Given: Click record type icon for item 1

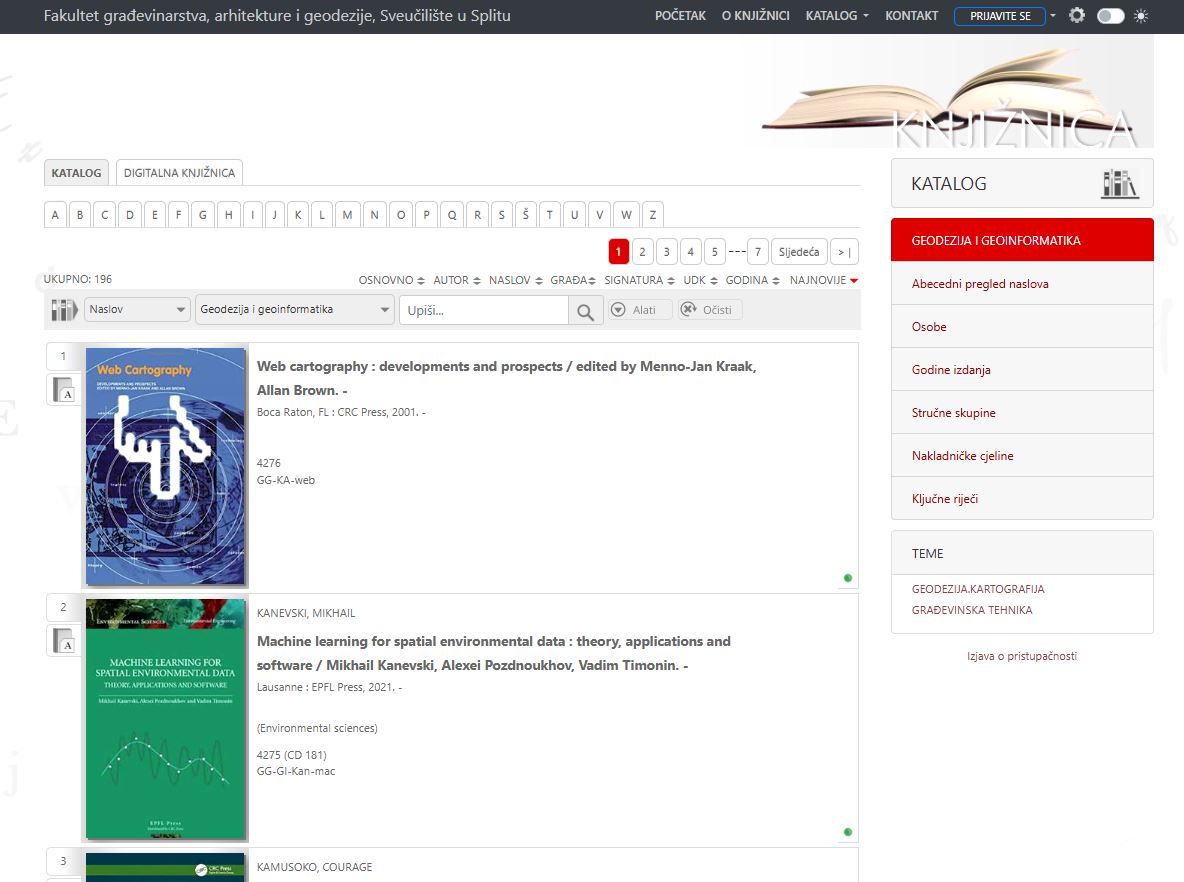Looking at the screenshot, I should click(64, 390).
